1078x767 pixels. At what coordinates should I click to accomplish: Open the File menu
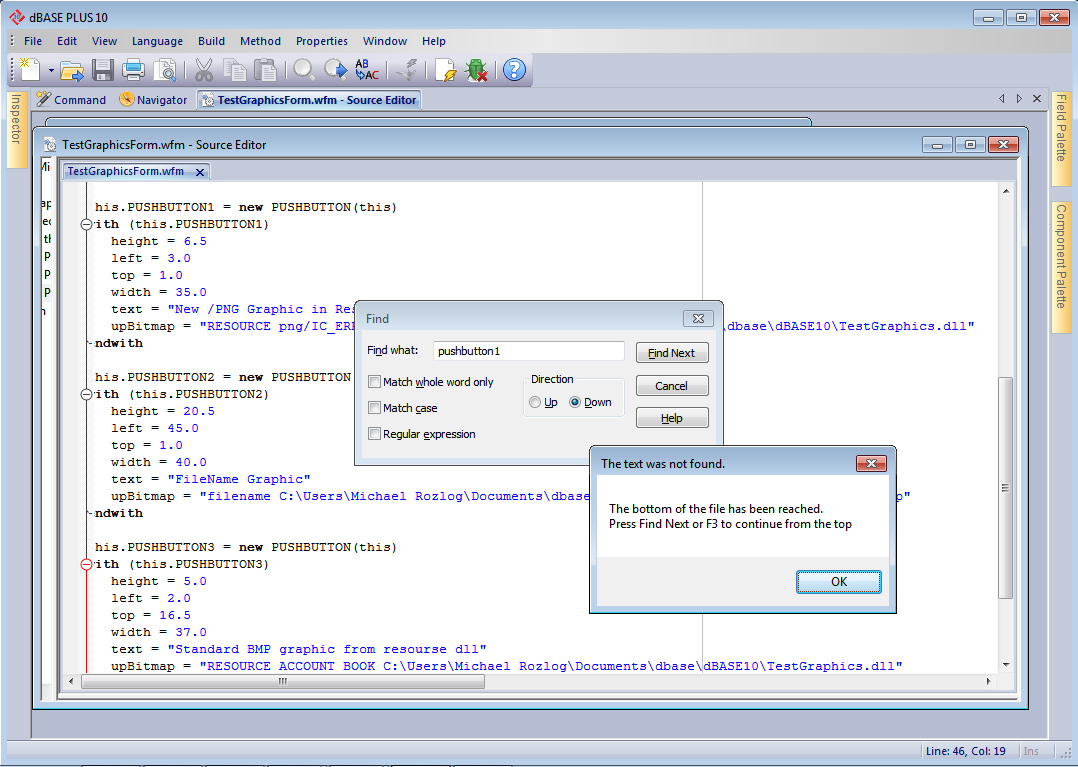pyautogui.click(x=33, y=41)
